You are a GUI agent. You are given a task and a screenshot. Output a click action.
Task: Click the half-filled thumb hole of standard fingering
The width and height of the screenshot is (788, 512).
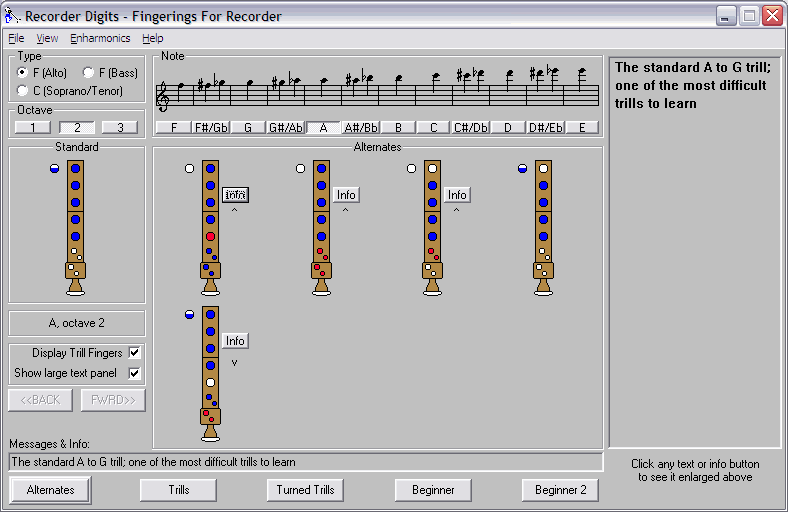[x=55, y=169]
